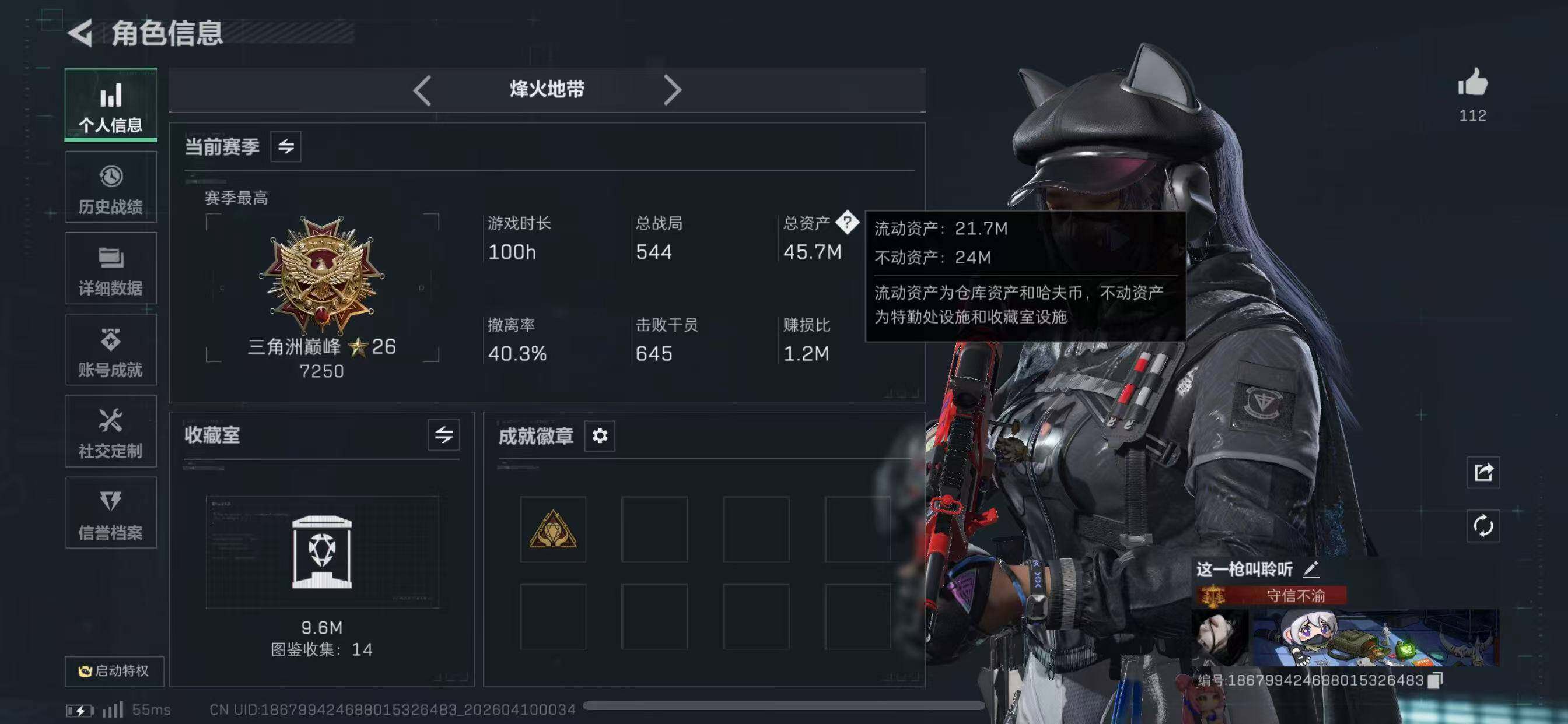Open the 详细数据 sidebar tab
The image size is (1568, 724).
111,268
